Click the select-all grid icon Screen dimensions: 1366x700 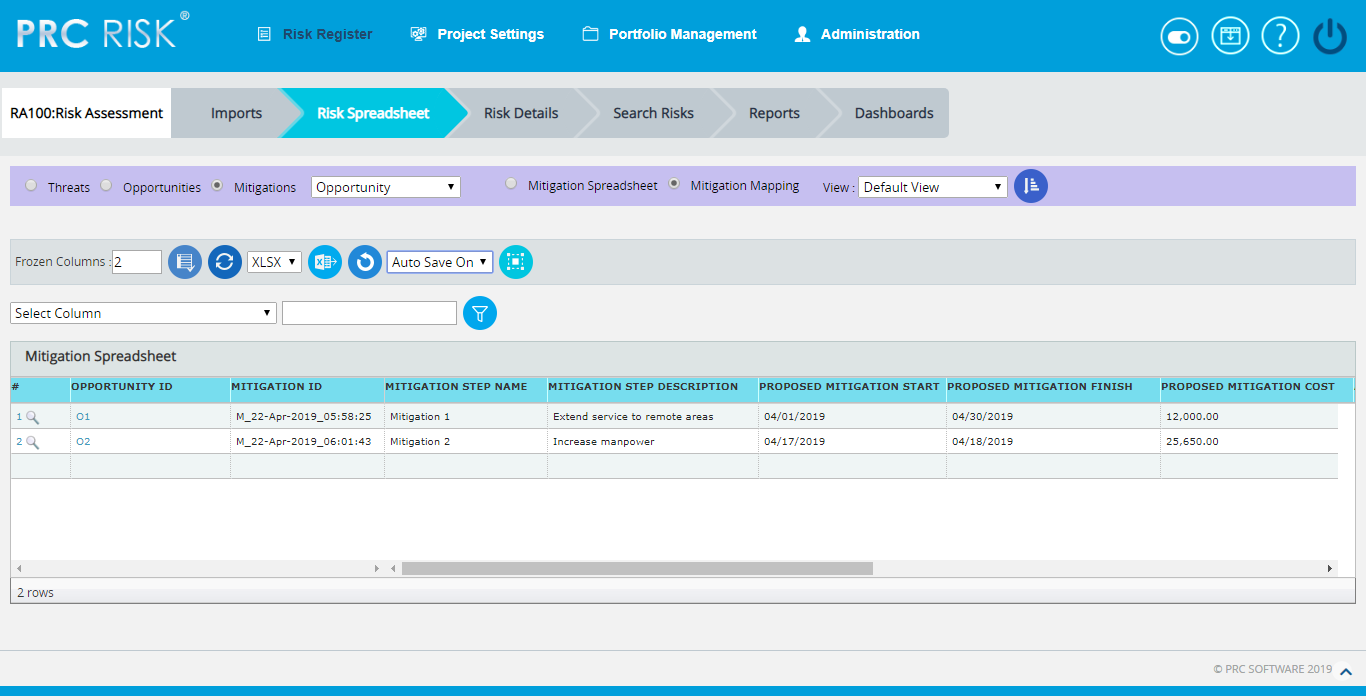tap(516, 262)
